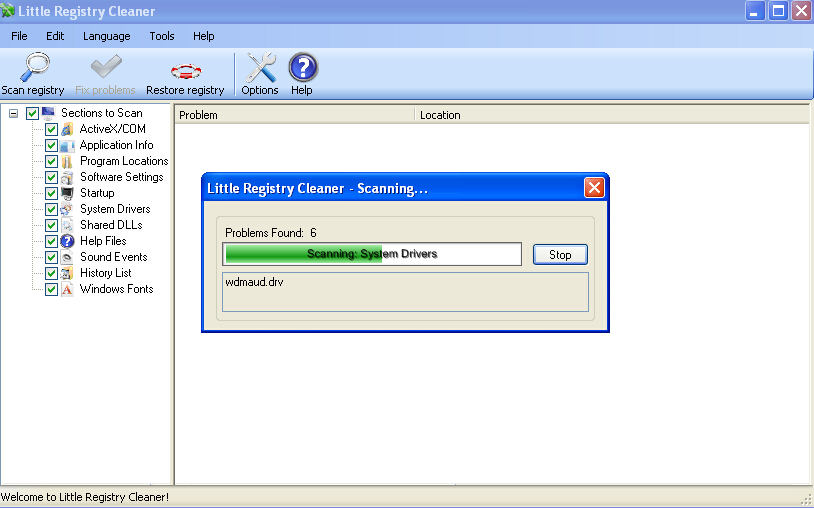Select the Application Info section icon
Screen dimensions: 814x508
pyautogui.click(x=67, y=145)
